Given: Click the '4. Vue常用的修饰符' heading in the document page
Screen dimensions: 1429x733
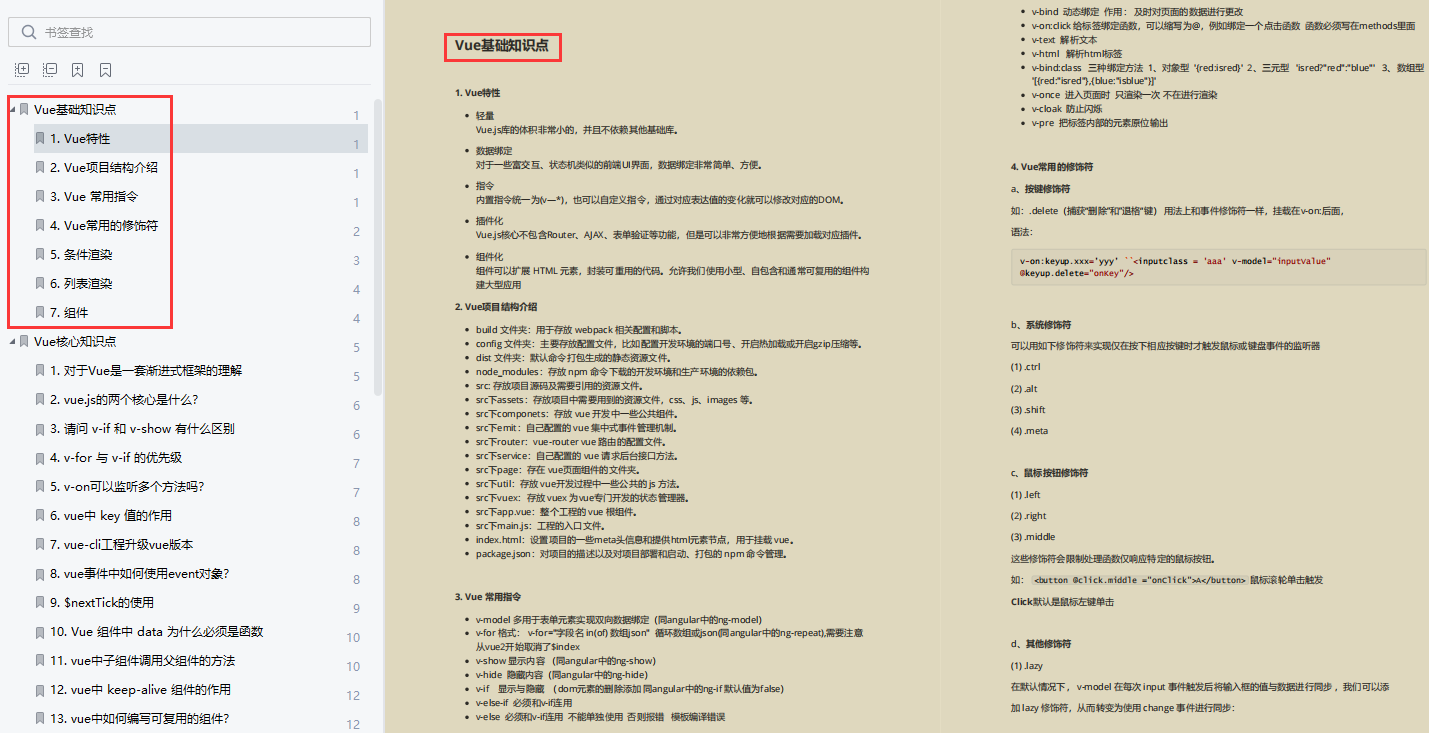Looking at the screenshot, I should 1051,166.
